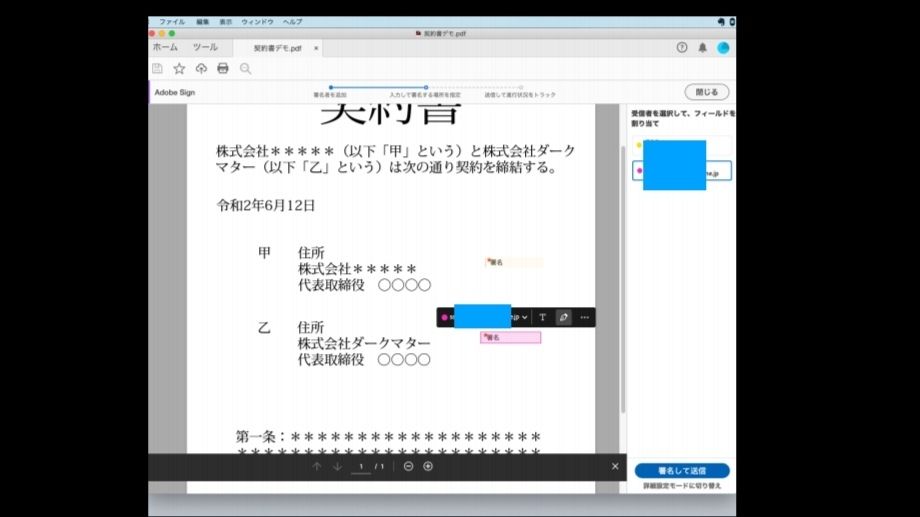Open the ファイル menu

[172, 22]
